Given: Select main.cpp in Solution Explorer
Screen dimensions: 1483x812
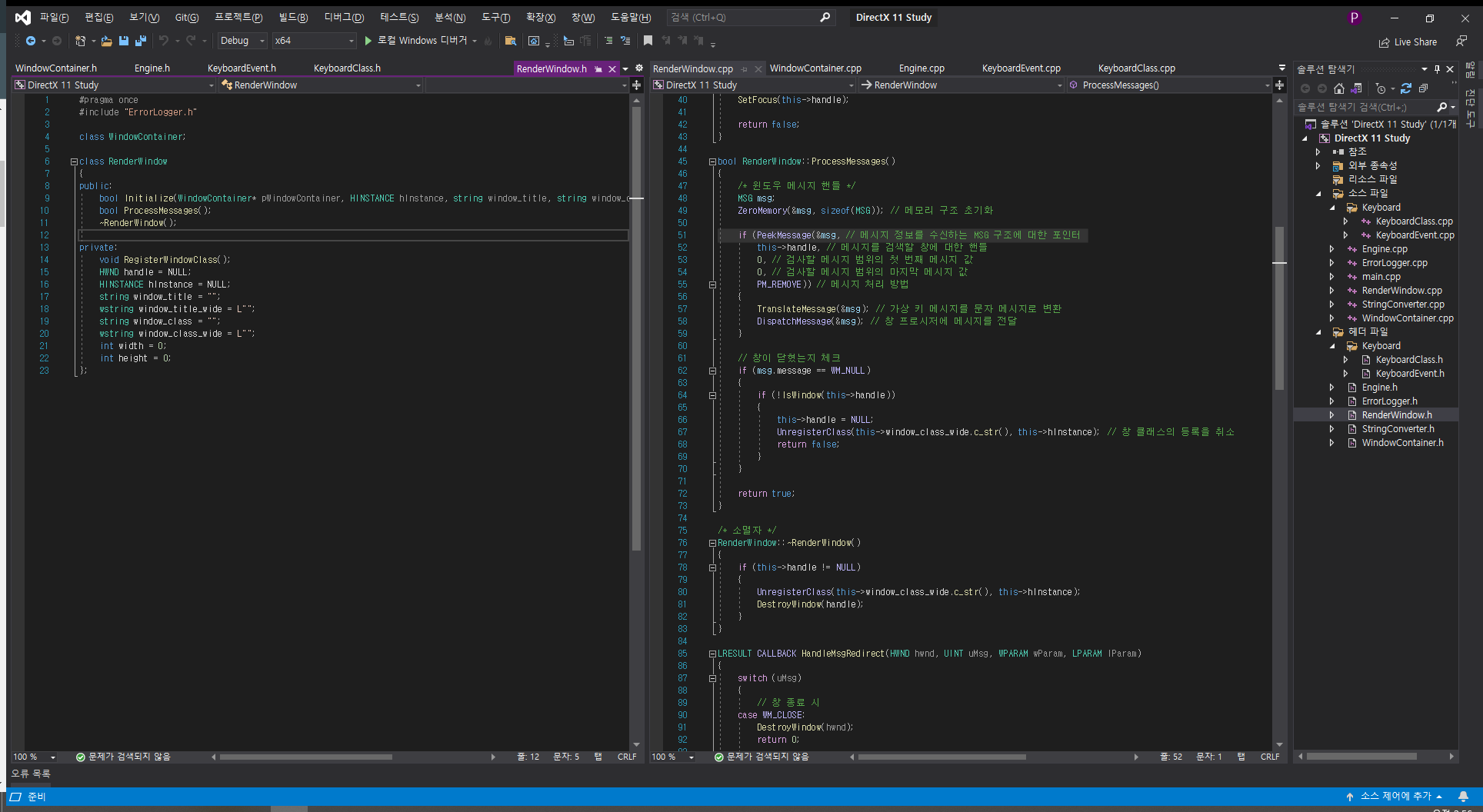Looking at the screenshot, I should pos(1381,277).
